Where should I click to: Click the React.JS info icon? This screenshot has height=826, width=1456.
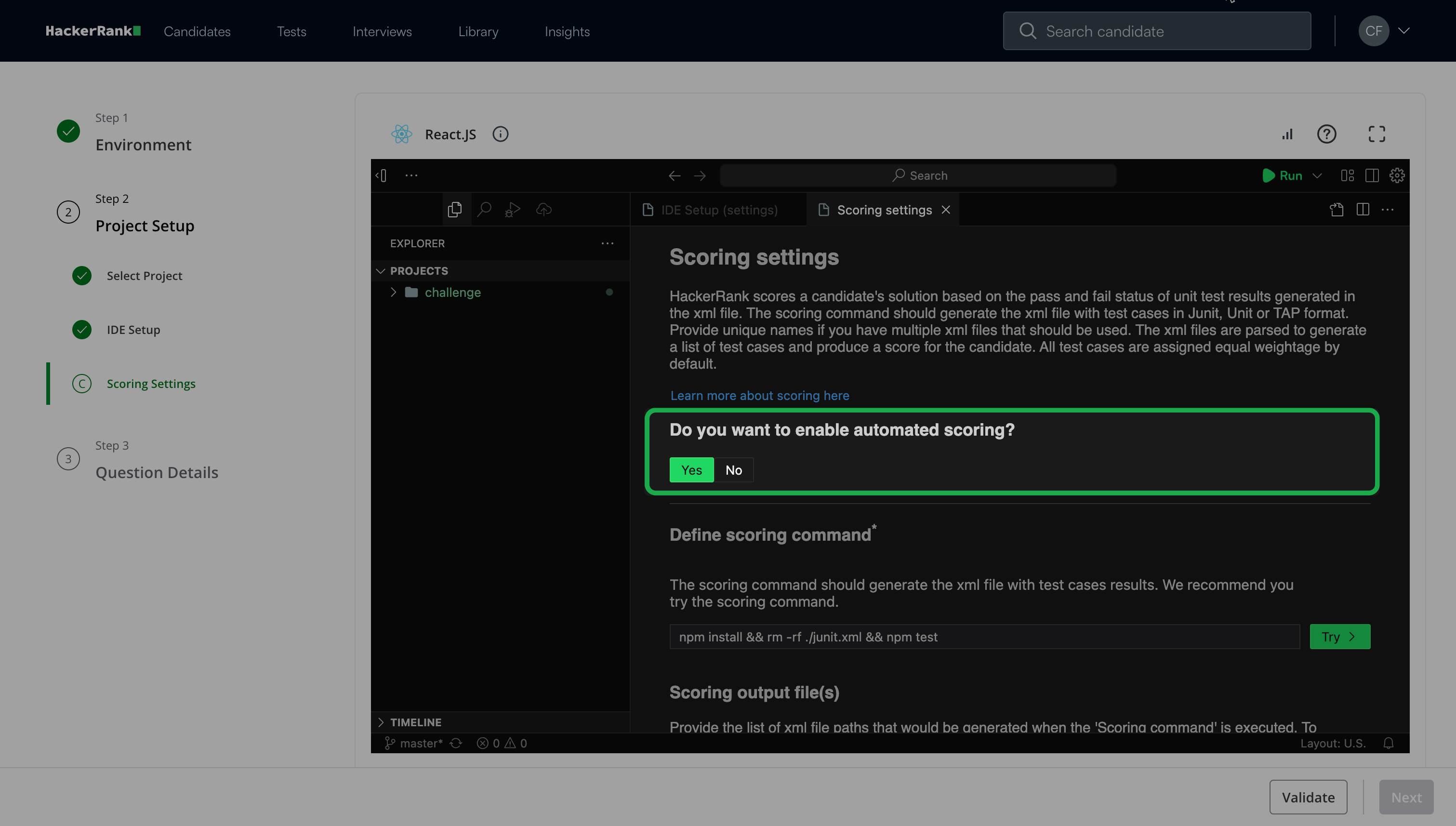[500, 134]
